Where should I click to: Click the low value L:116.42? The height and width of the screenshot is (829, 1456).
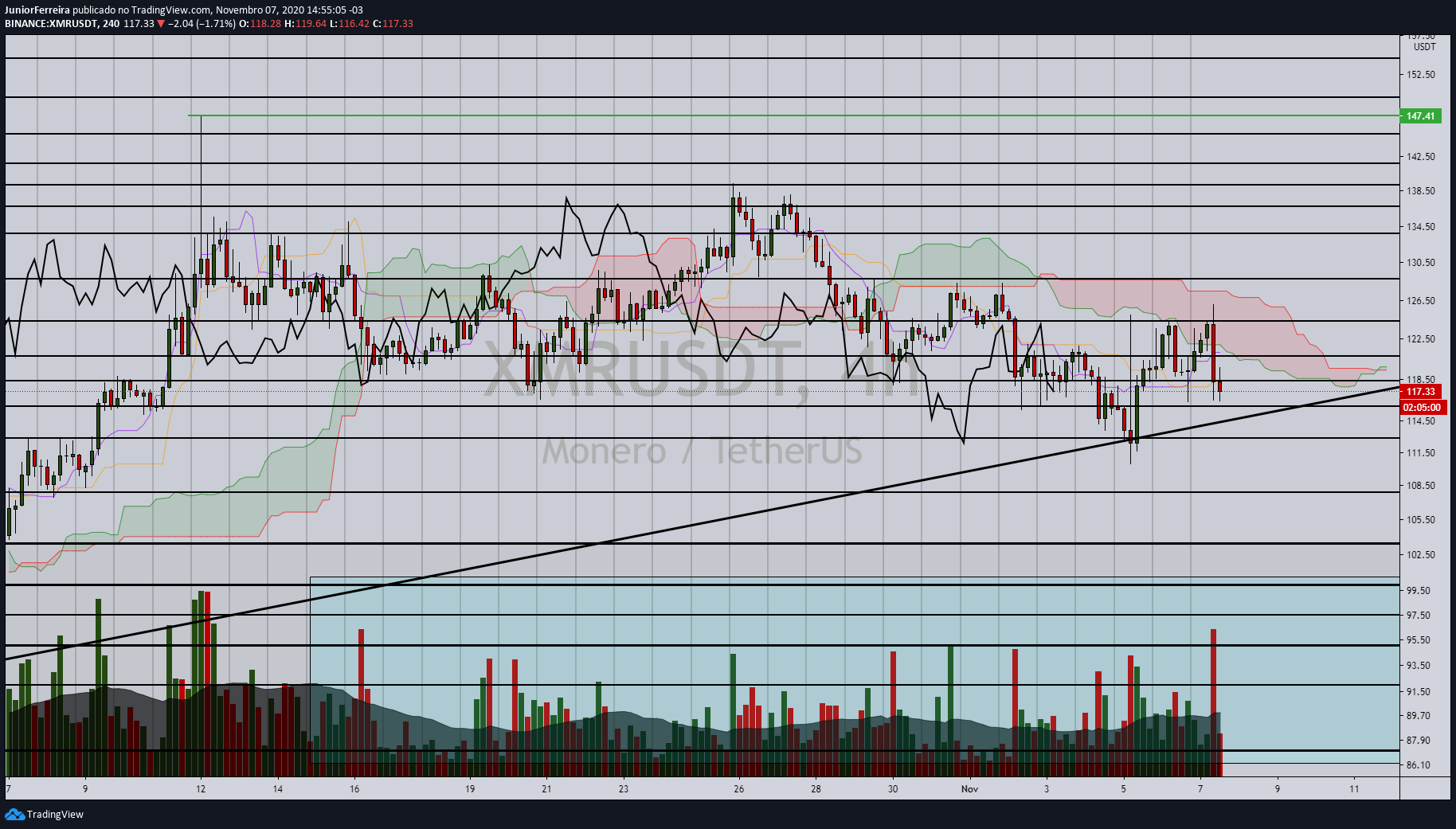[x=350, y=23]
